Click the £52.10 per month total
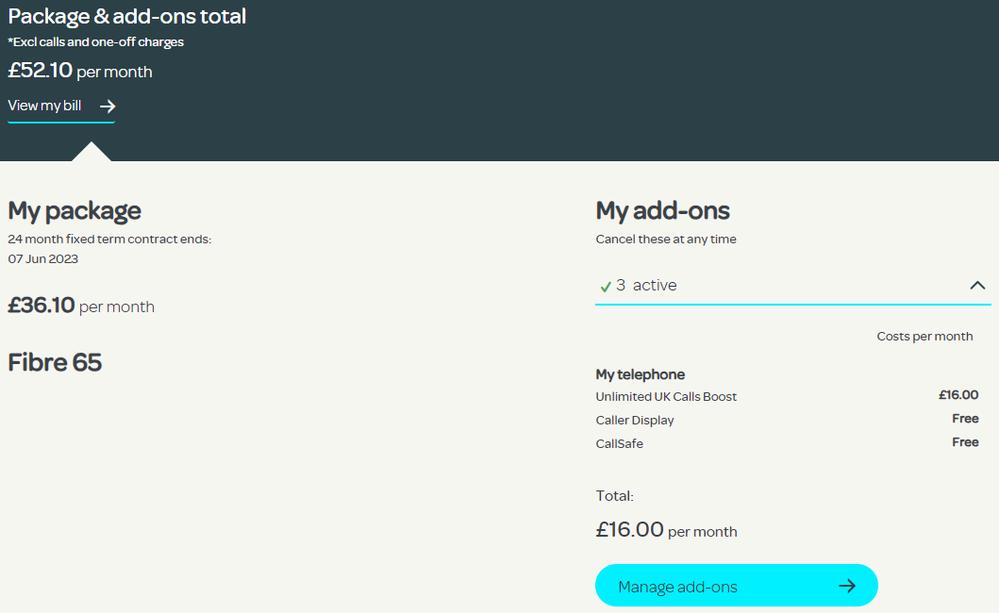The height and width of the screenshot is (613, 999). (80, 71)
